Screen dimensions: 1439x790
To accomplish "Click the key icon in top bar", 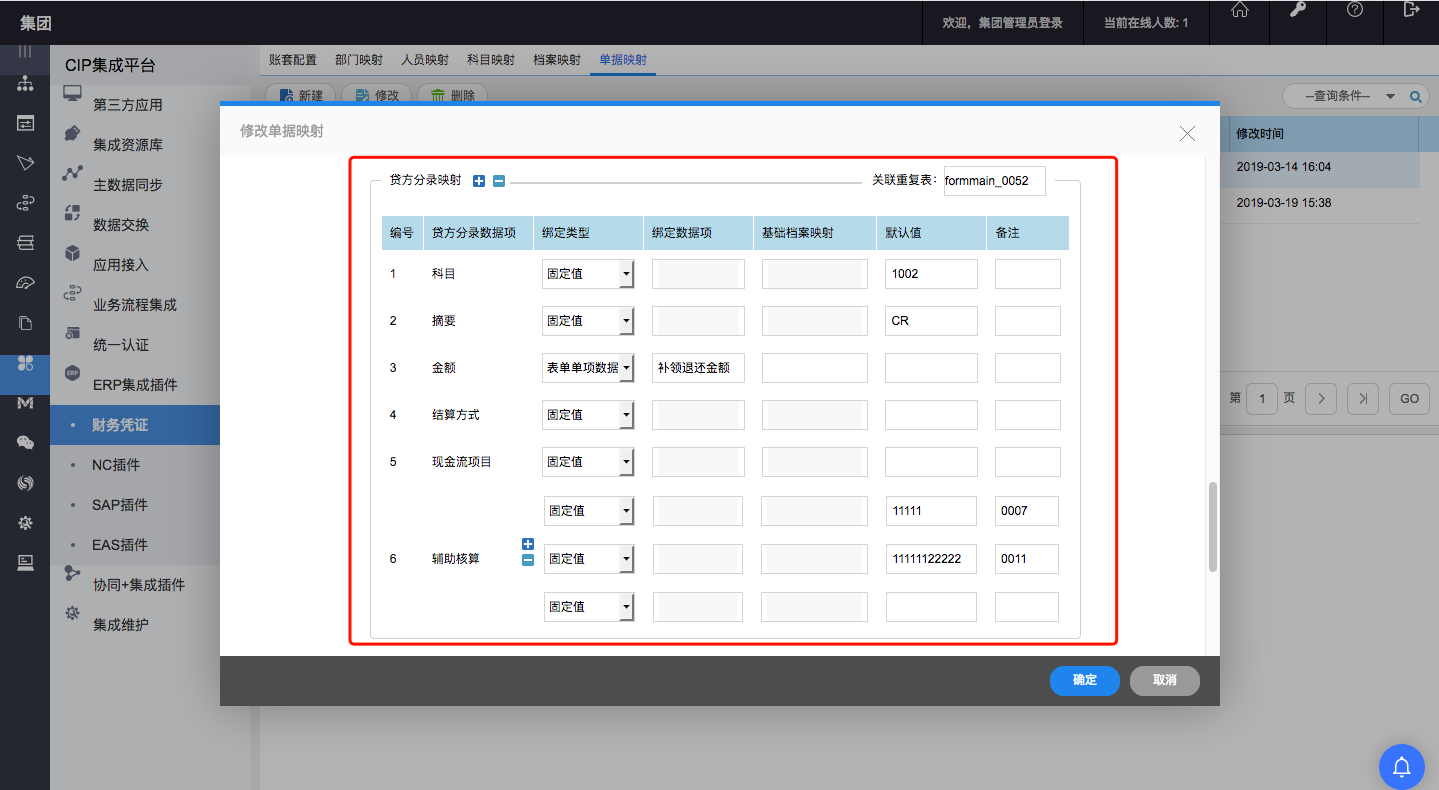I will tap(1297, 10).
